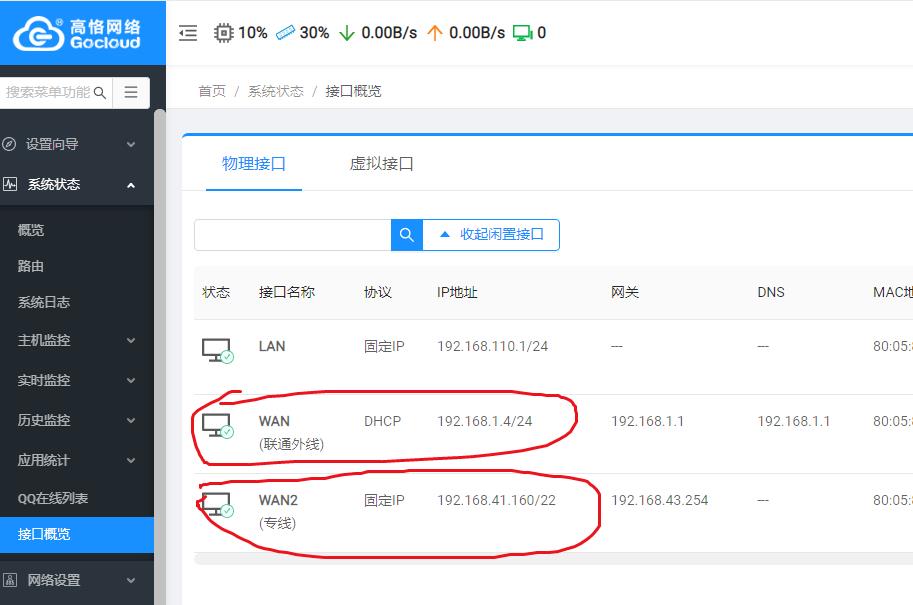Switch to the 虚拟接口 tab
This screenshot has height=605, width=913.
(x=381, y=163)
